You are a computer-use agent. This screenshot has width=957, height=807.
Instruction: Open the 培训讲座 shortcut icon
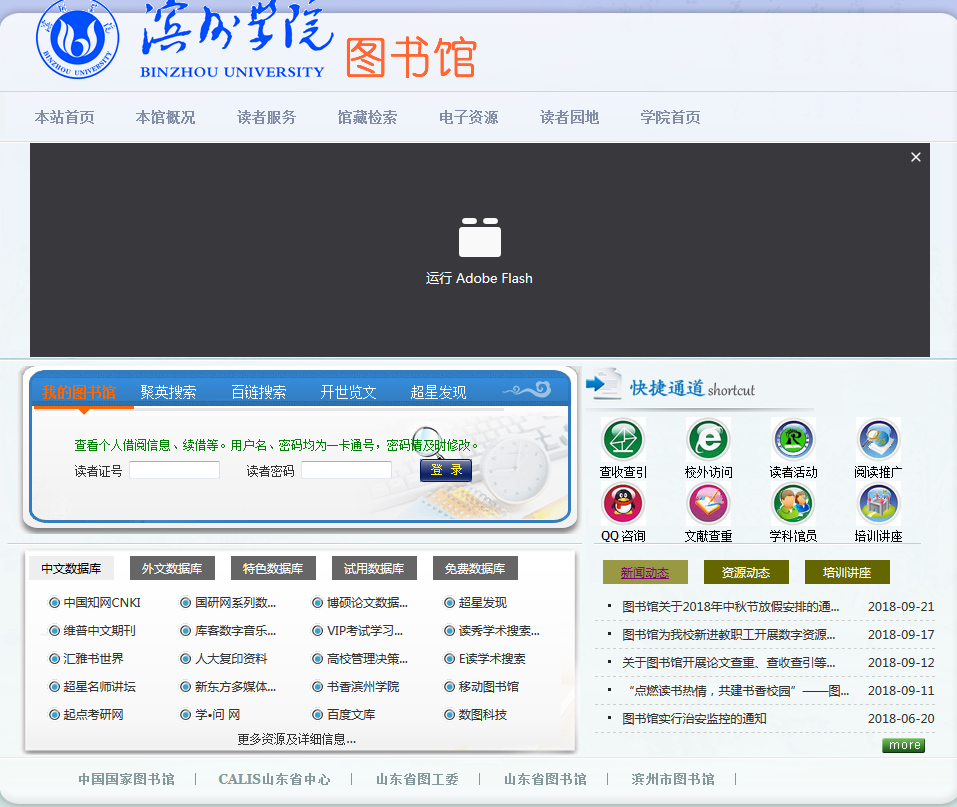(x=878, y=503)
